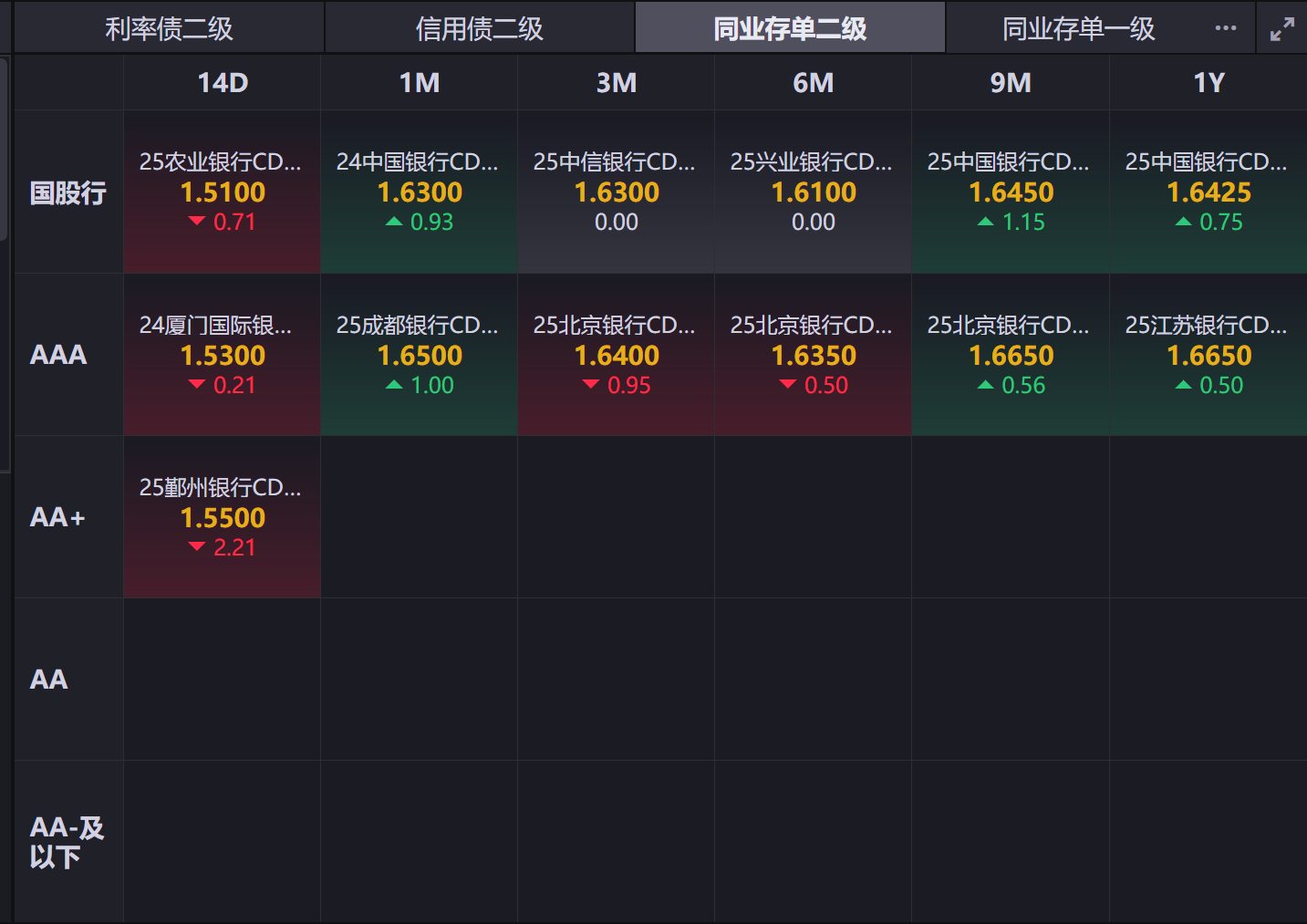Click the 14D tenor column header
Image resolution: width=1307 pixels, height=924 pixels.
(223, 83)
